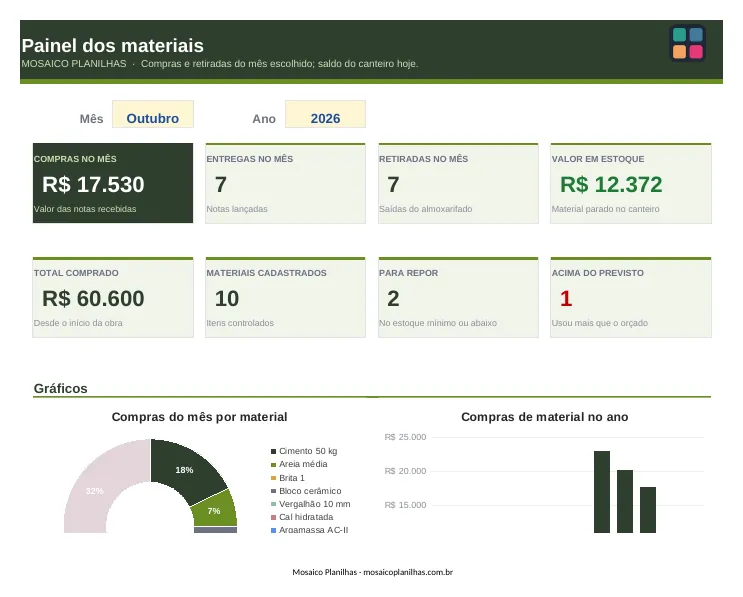743x597 pixels.
Task: Click the Itens controlados caption
Action: pyautogui.click(x=240, y=323)
